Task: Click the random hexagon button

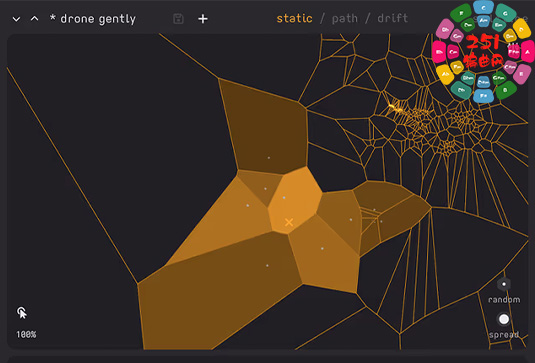Action: [x=504, y=284]
